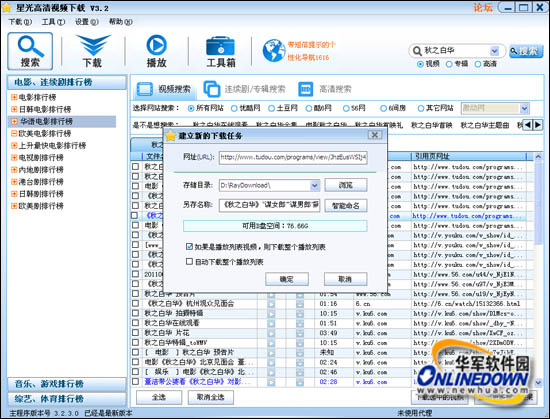The width and height of the screenshot is (550, 419).
Task: Select the 视频 radio under search box
Action: coord(420,64)
